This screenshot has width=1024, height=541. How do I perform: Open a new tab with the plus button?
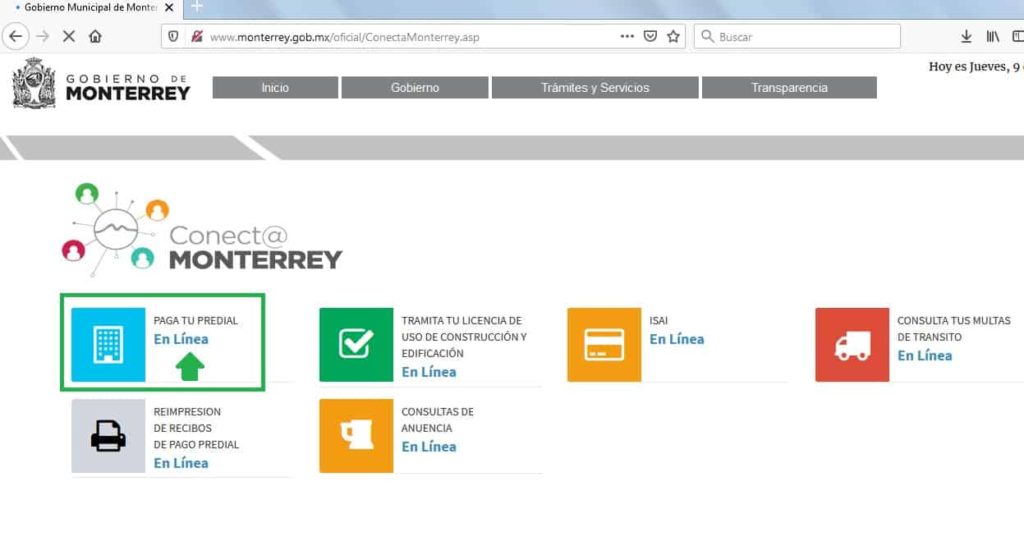pyautogui.click(x=197, y=7)
